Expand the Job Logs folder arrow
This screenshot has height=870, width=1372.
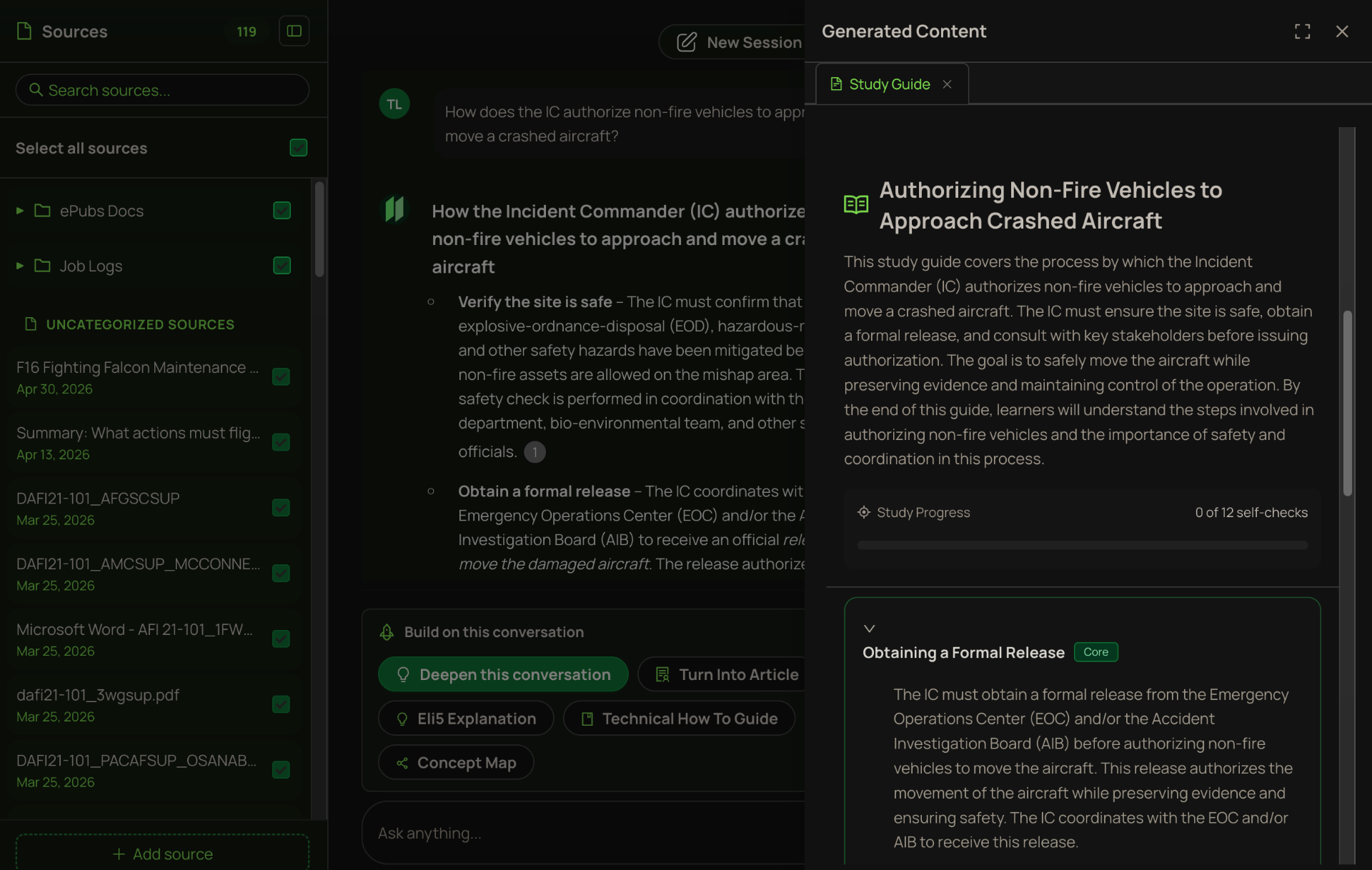tap(20, 266)
